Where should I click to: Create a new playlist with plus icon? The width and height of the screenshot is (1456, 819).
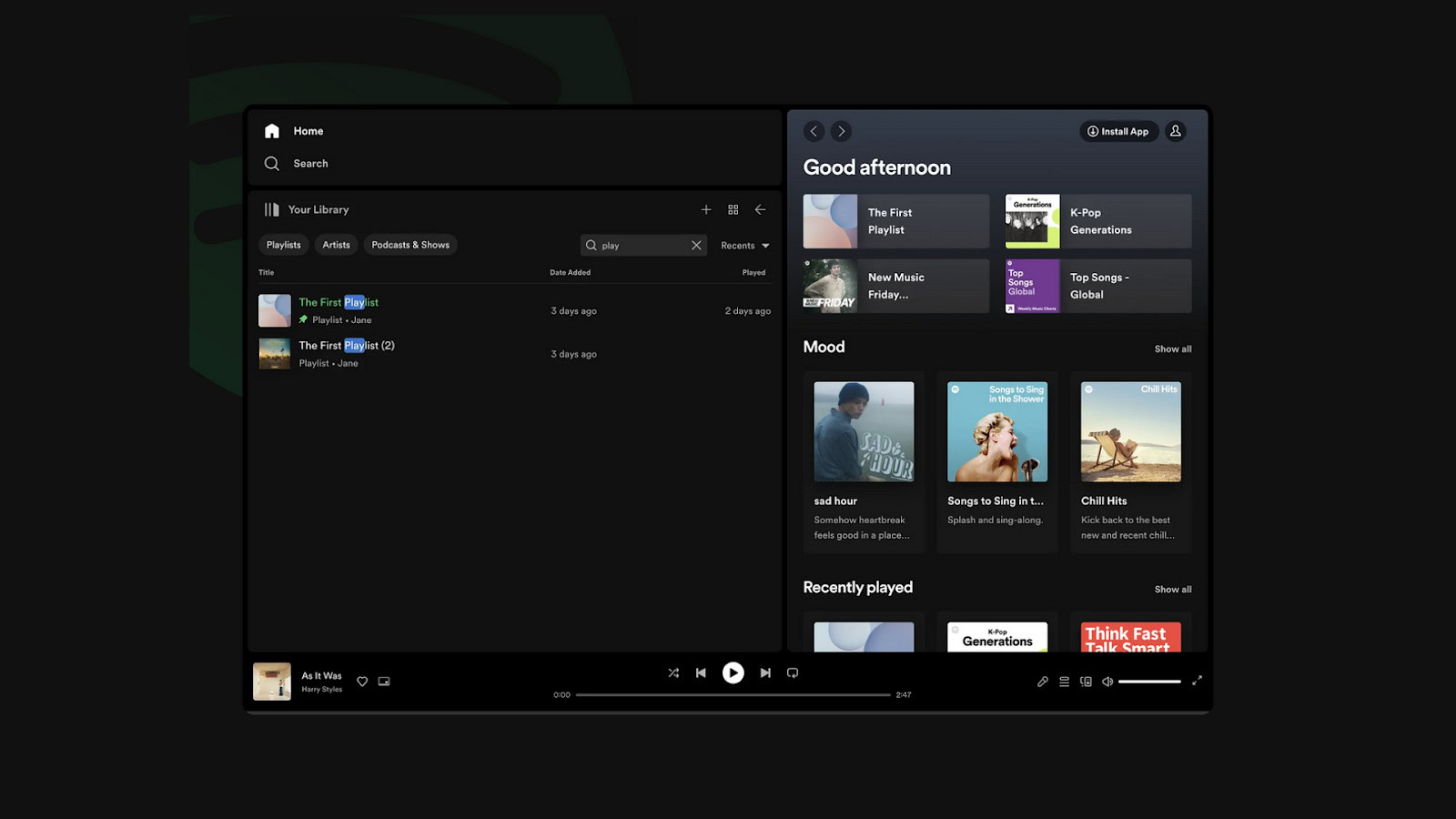click(706, 209)
